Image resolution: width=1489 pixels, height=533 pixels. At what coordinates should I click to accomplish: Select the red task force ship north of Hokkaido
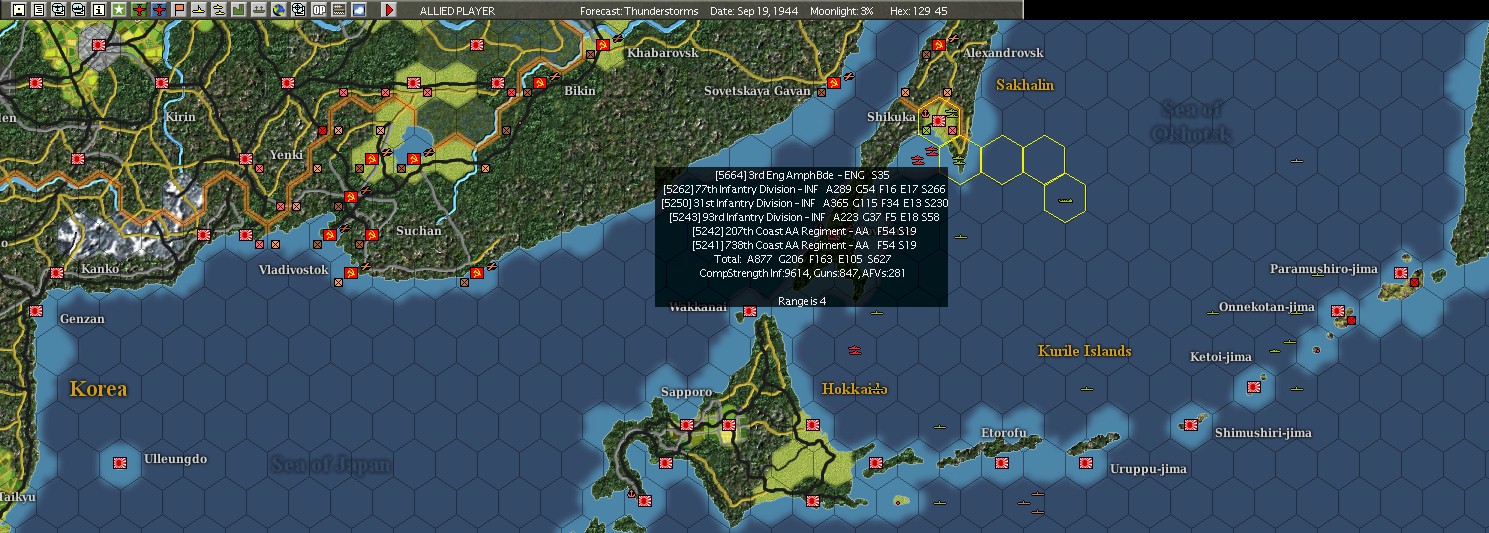click(x=856, y=350)
